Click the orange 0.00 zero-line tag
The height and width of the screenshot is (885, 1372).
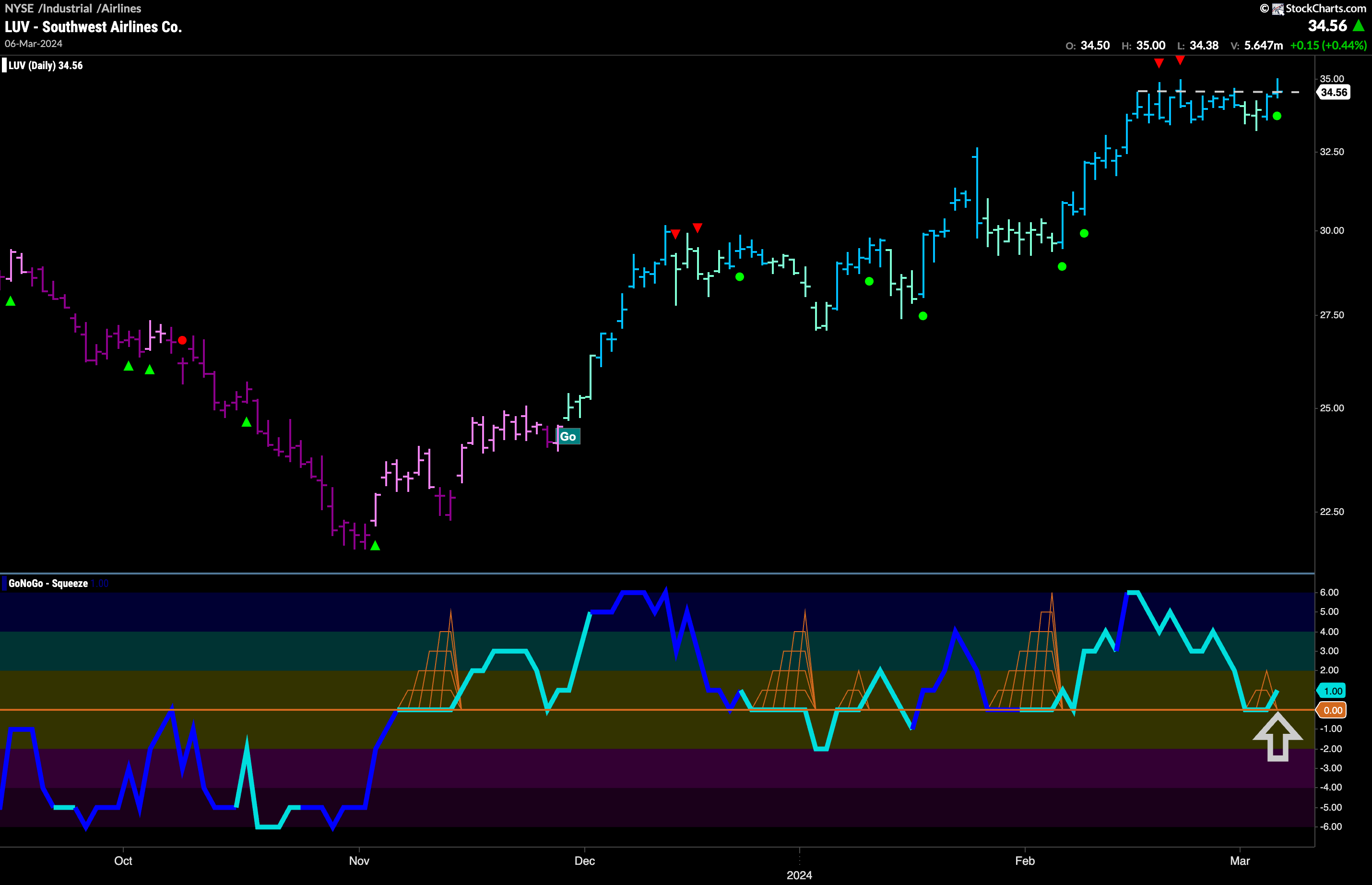1332,710
